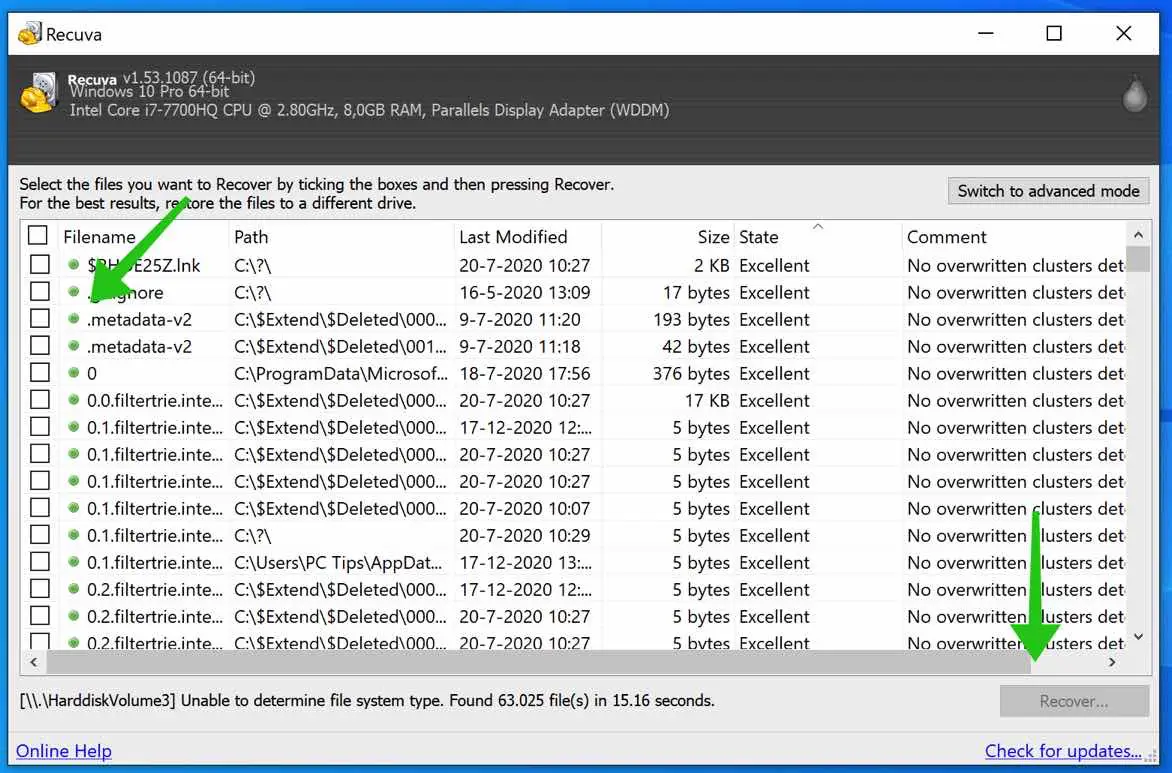The width and height of the screenshot is (1172, 773).
Task: Sort the list by the Filename column
Action: point(143,237)
